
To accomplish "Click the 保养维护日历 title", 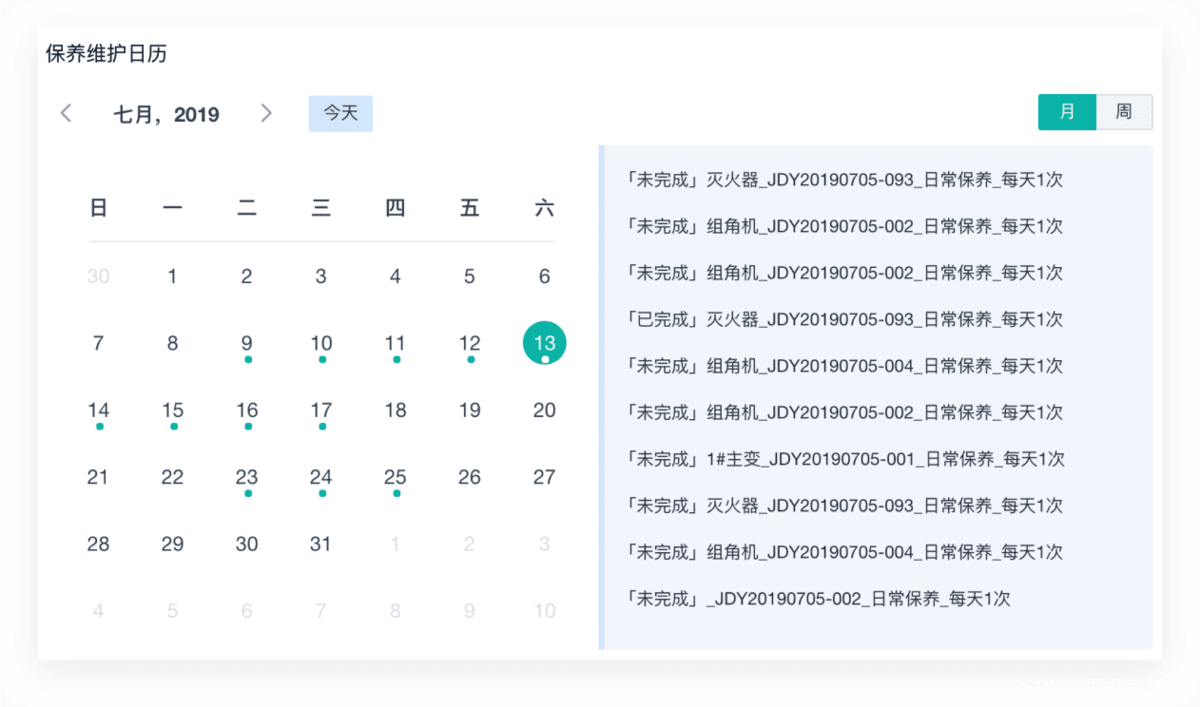I will click(x=106, y=54).
